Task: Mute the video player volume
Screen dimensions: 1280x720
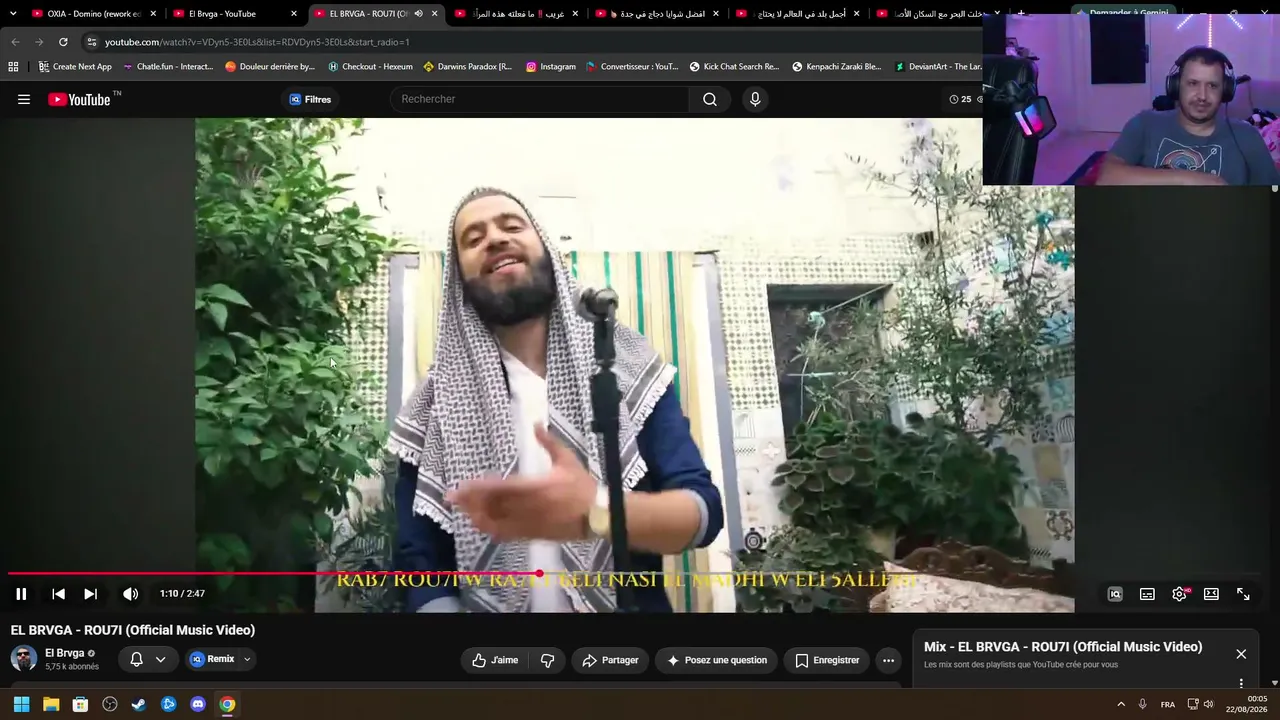Action: point(130,594)
